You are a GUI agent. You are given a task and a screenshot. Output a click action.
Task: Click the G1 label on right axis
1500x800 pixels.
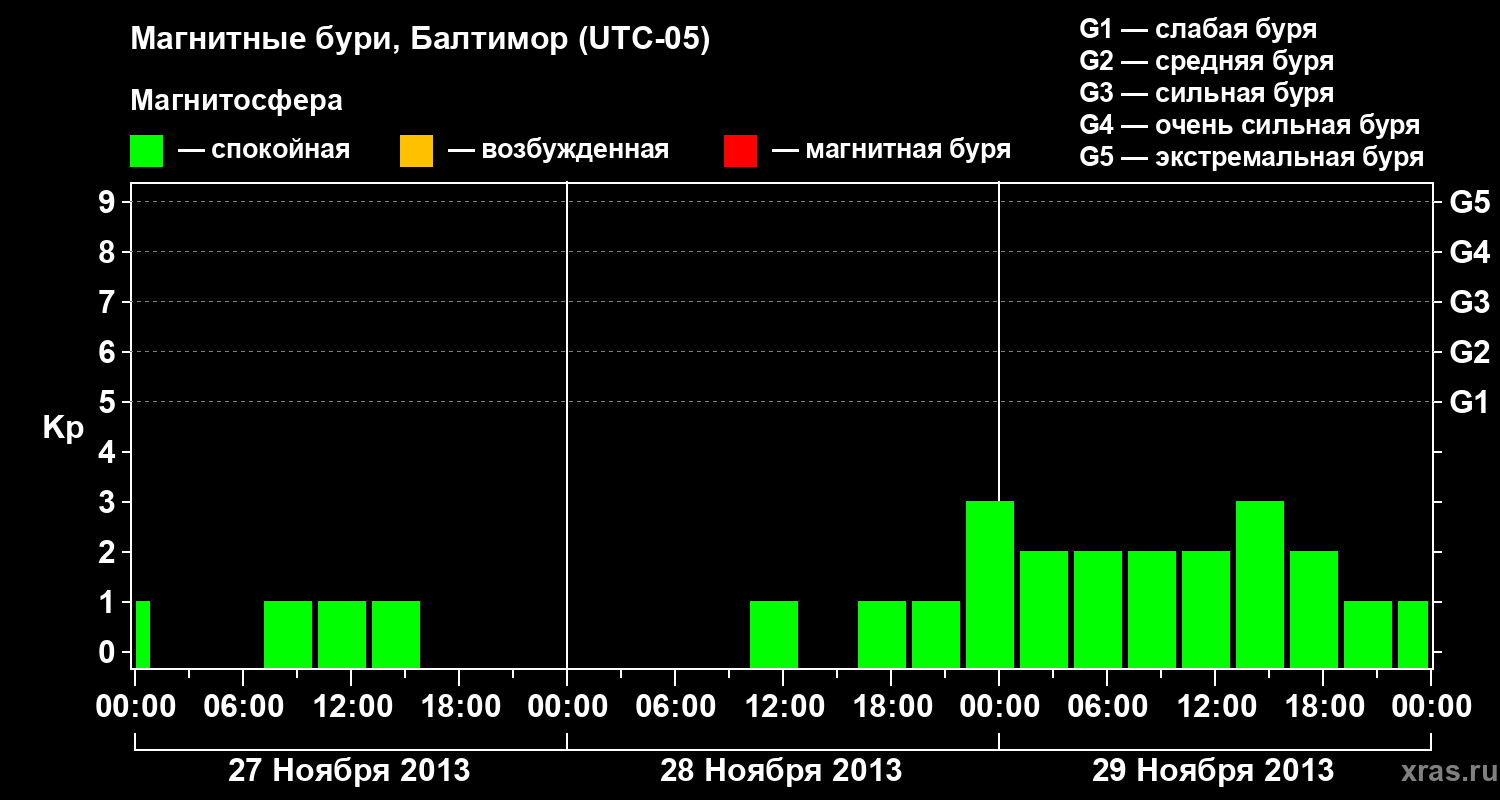coord(1470,402)
